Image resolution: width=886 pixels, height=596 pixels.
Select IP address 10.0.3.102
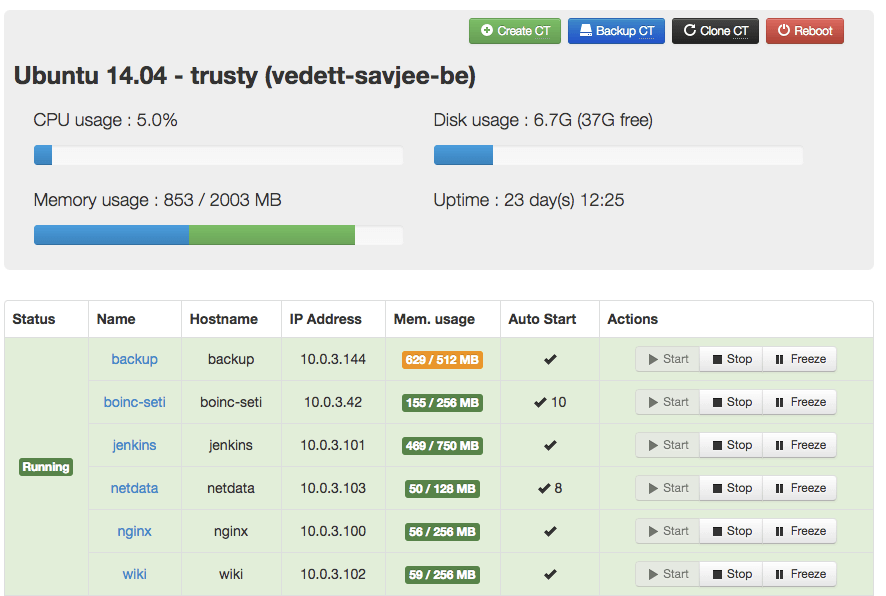click(x=333, y=574)
